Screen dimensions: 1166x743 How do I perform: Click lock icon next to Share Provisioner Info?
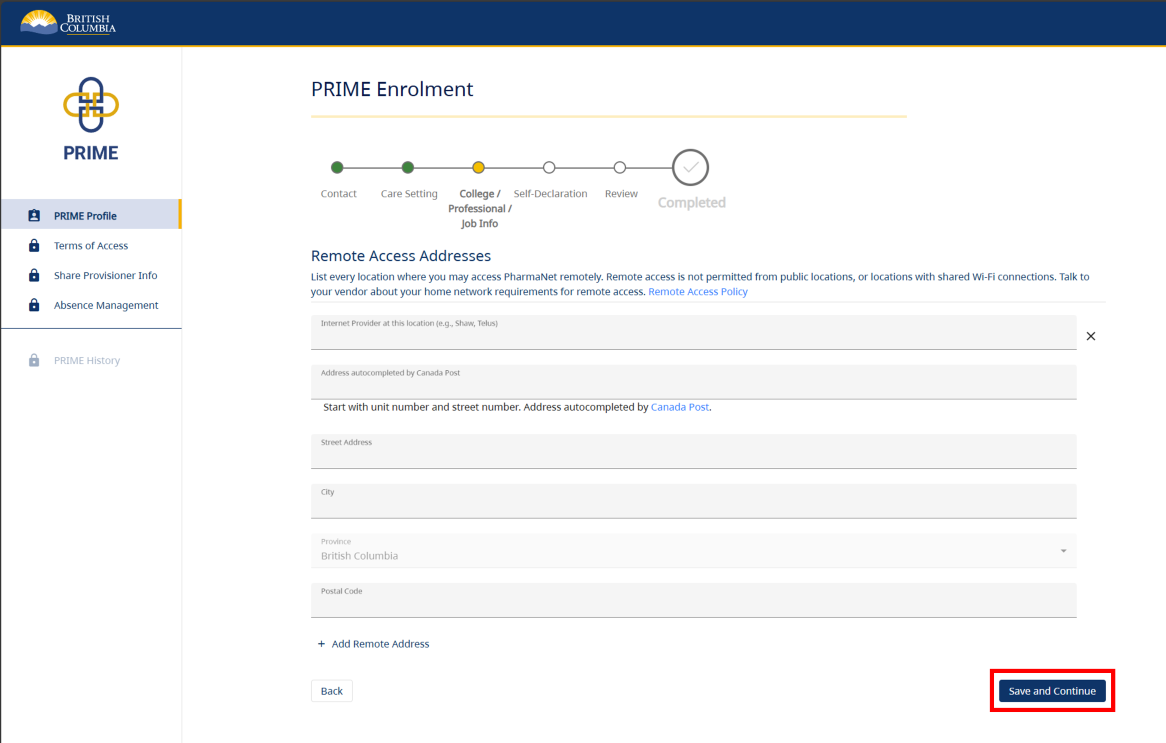point(34,276)
